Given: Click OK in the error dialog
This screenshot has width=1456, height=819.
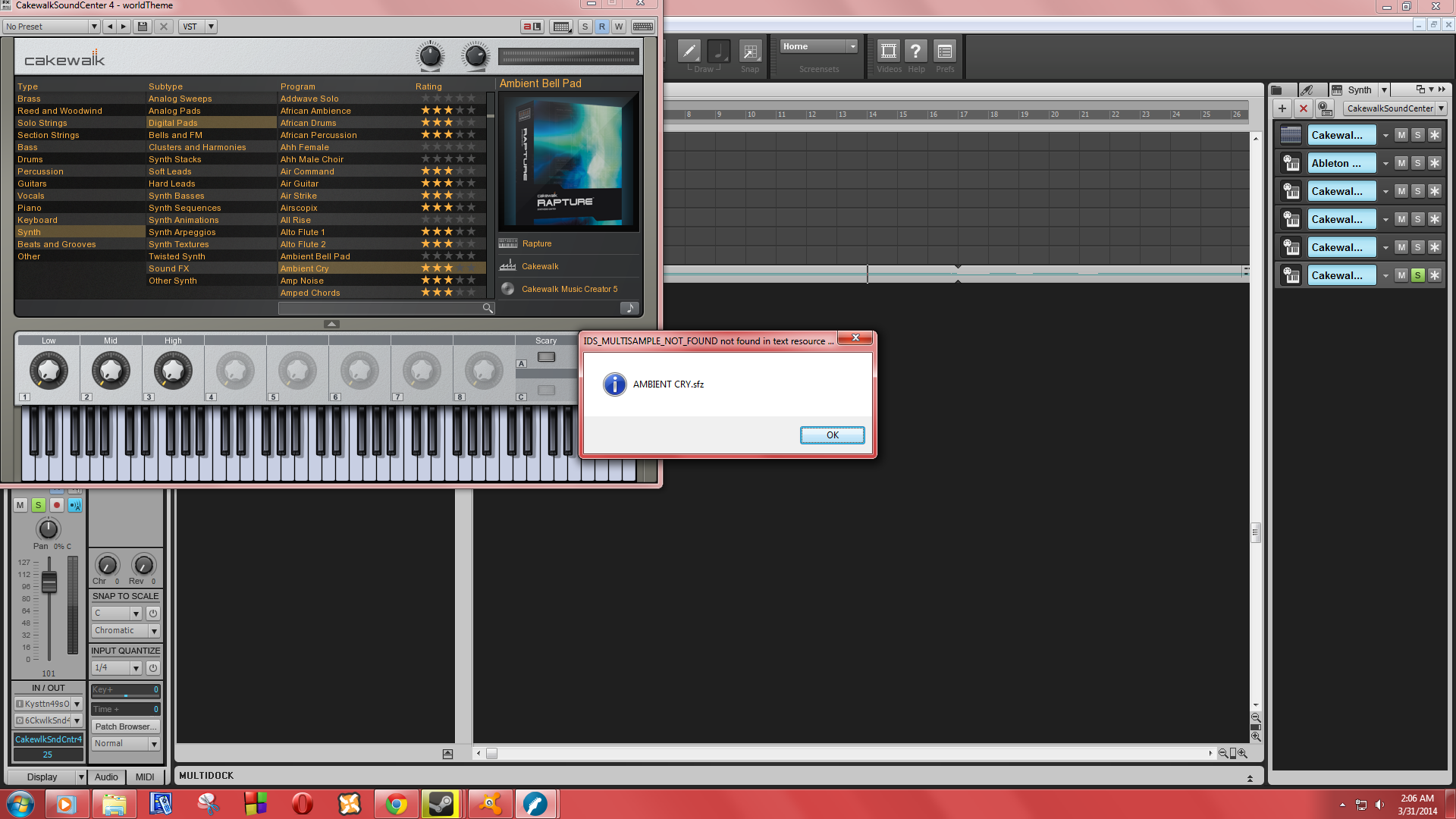Looking at the screenshot, I should 832,435.
